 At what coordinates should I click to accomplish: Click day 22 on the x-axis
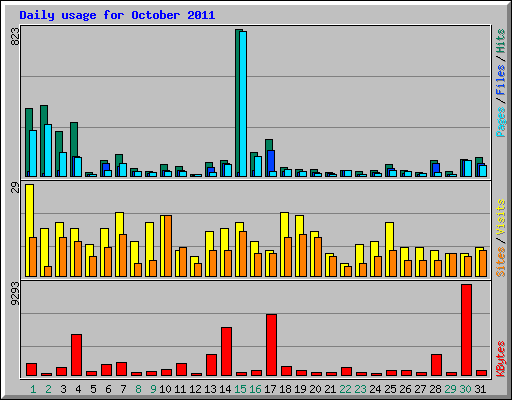pos(345,389)
